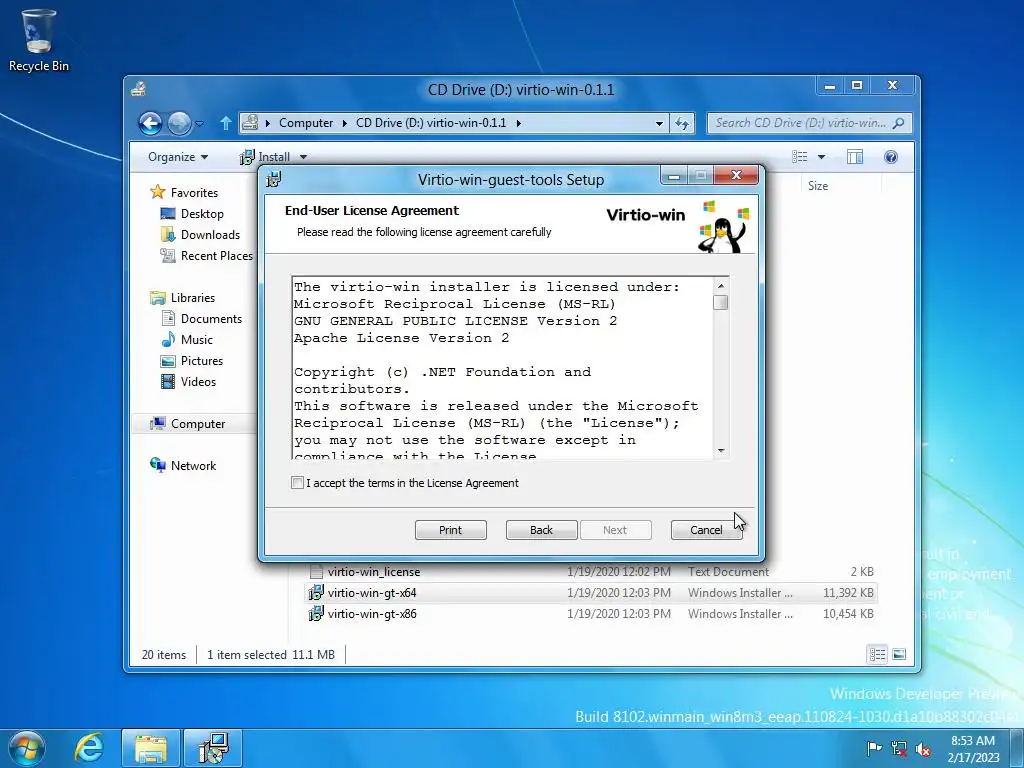Select the virtio-win_license file name

point(374,572)
